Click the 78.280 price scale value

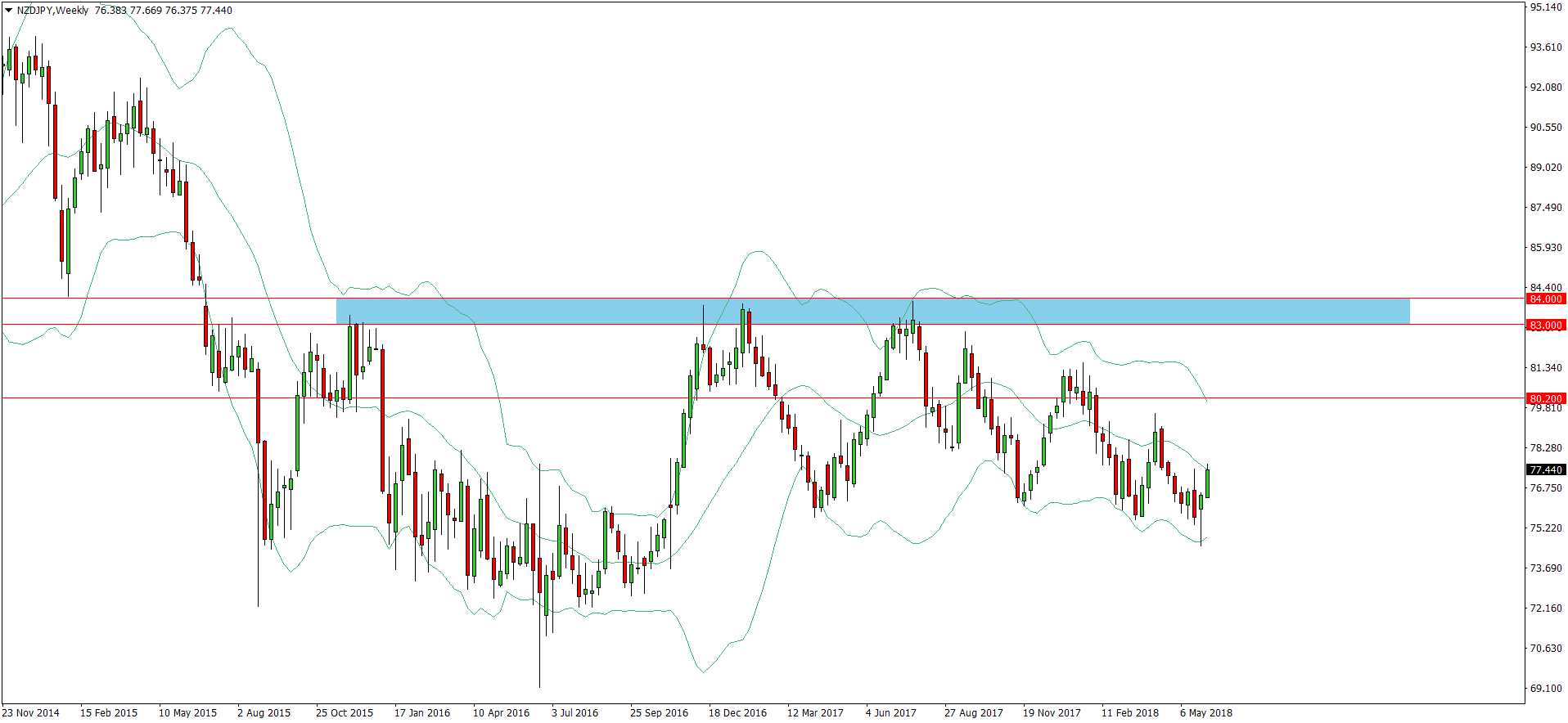[1546, 448]
